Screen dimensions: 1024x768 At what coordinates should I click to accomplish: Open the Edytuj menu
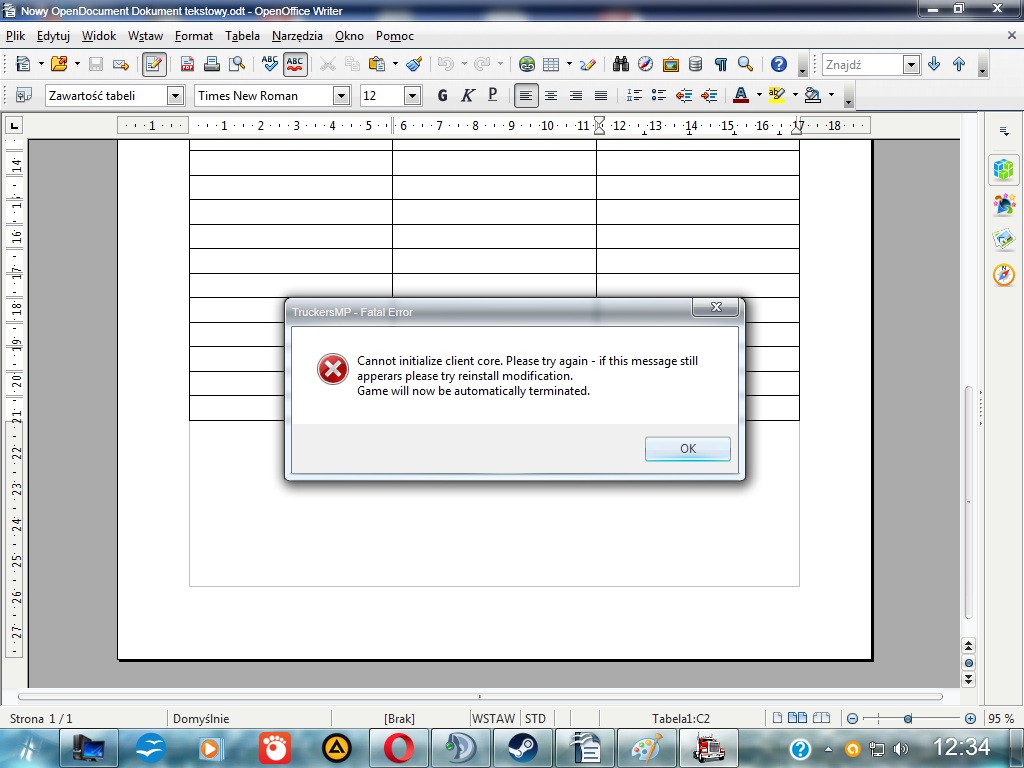pyautogui.click(x=53, y=36)
